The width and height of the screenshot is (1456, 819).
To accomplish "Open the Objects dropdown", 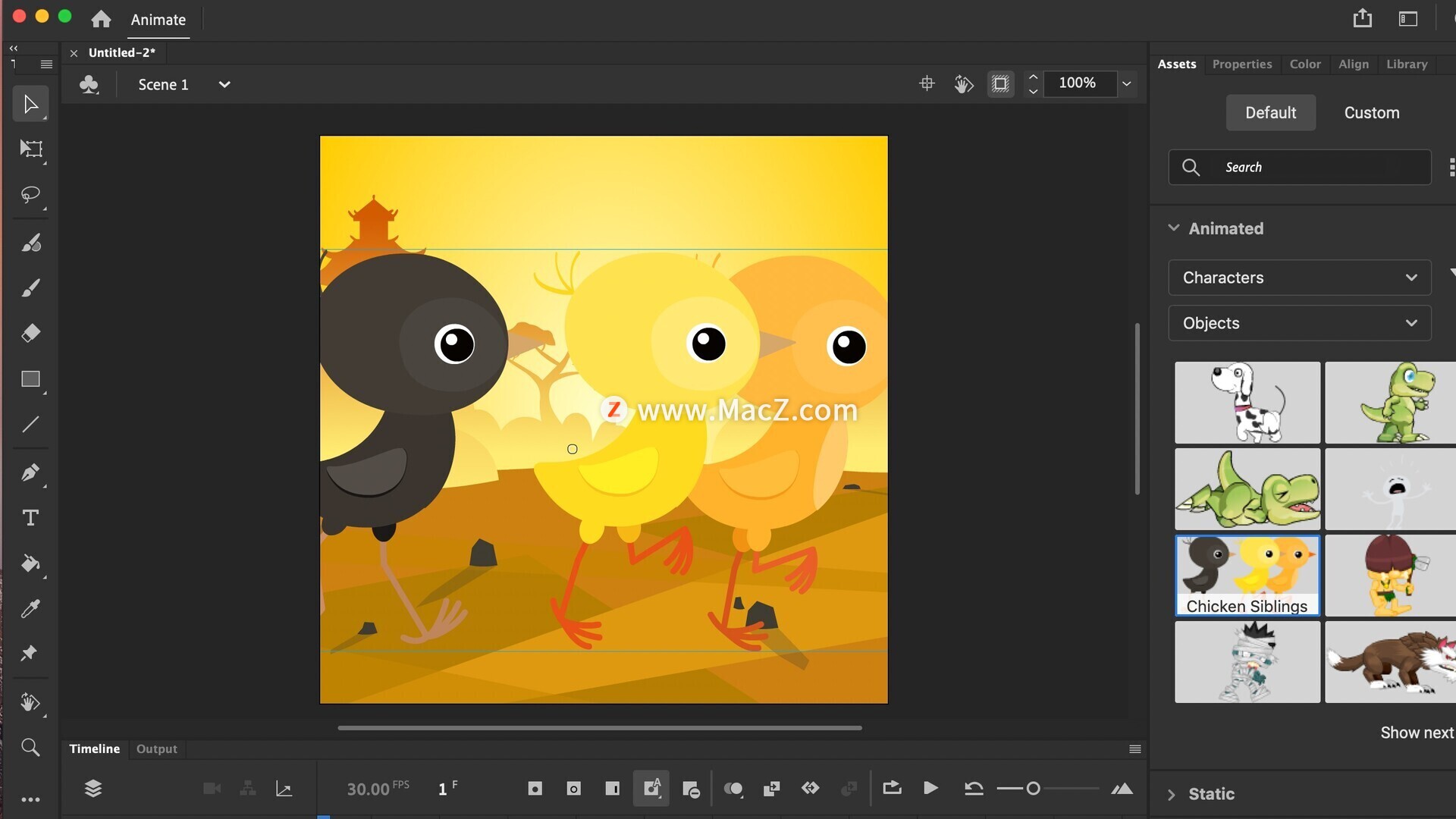I will [1299, 323].
